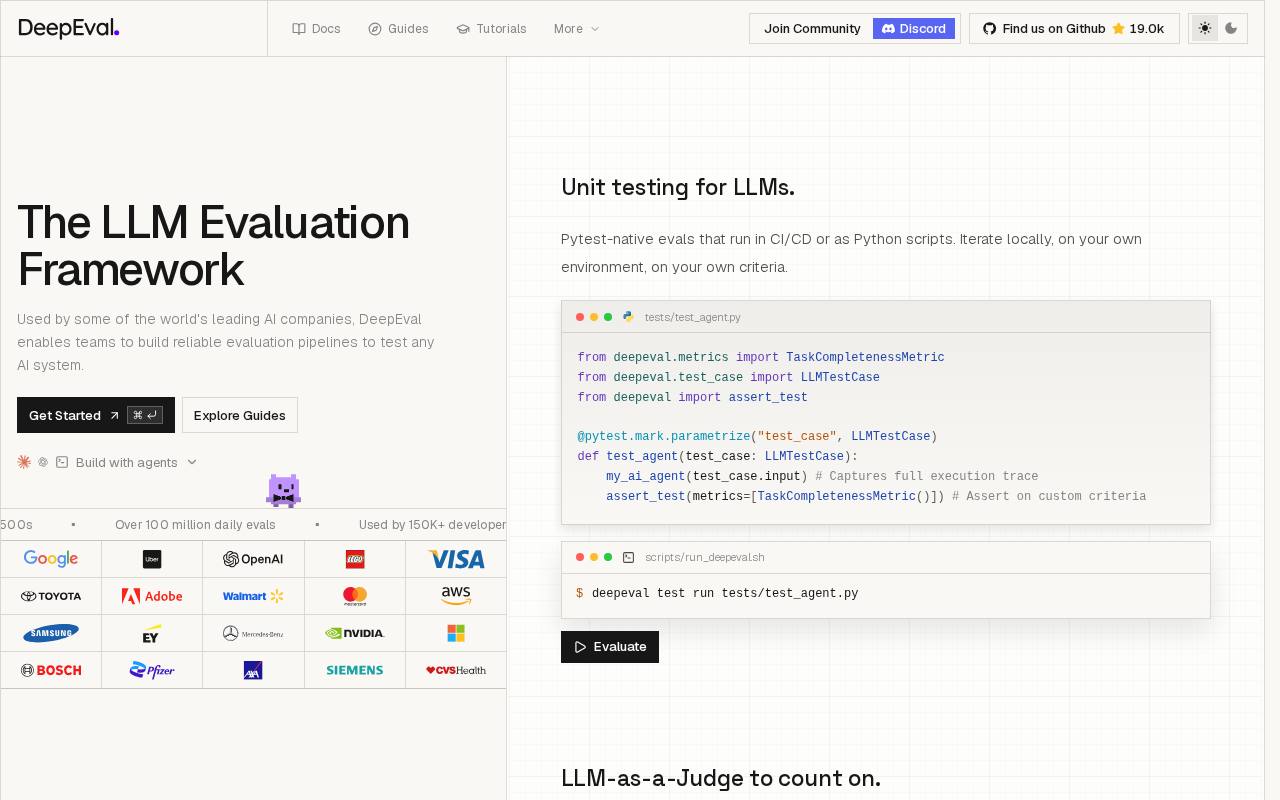The height and width of the screenshot is (800, 1280).
Task: Click the red dot on test_agent.py window
Action: 580,317
